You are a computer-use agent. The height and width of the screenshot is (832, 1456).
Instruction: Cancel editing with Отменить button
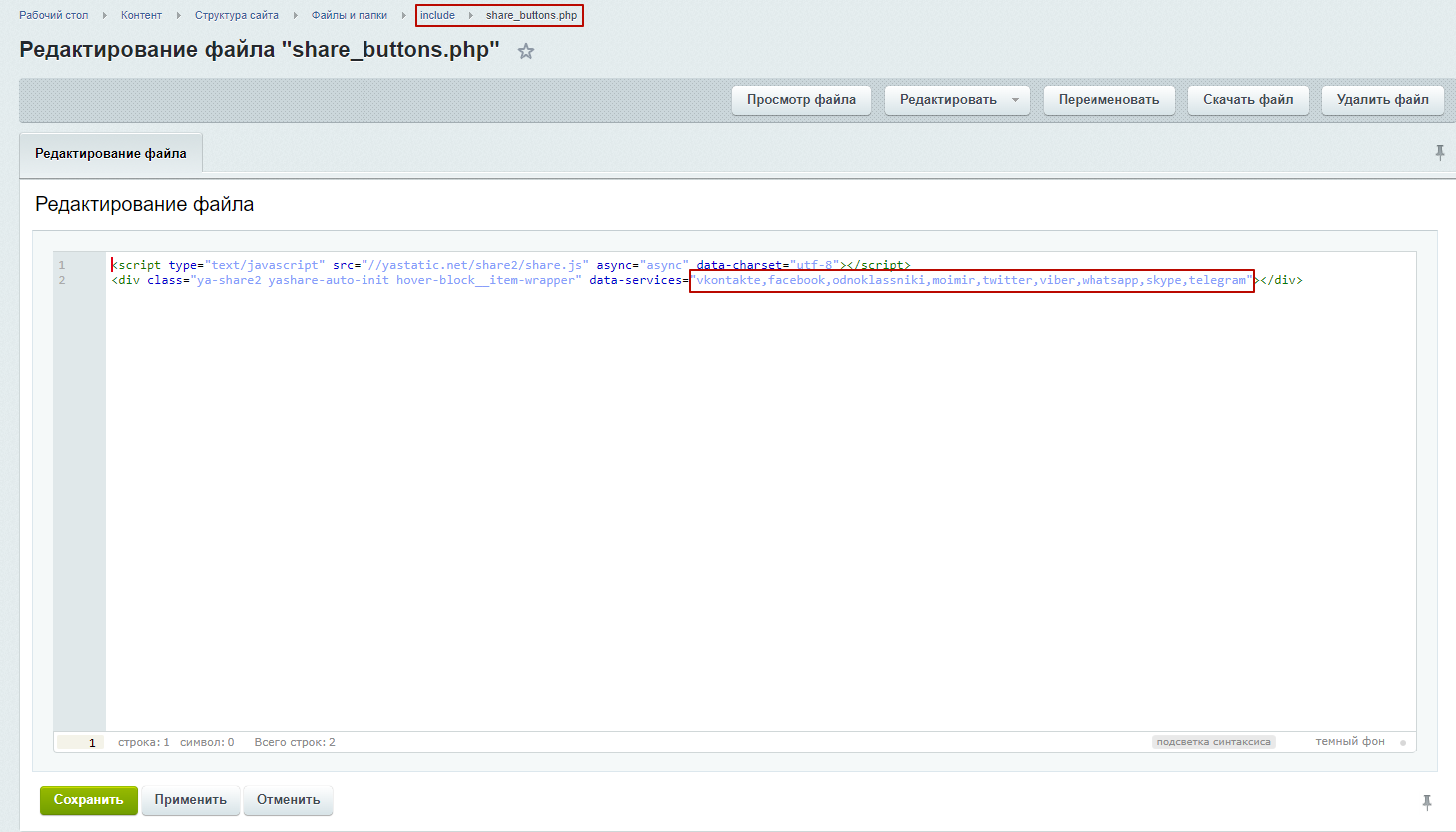[289, 800]
